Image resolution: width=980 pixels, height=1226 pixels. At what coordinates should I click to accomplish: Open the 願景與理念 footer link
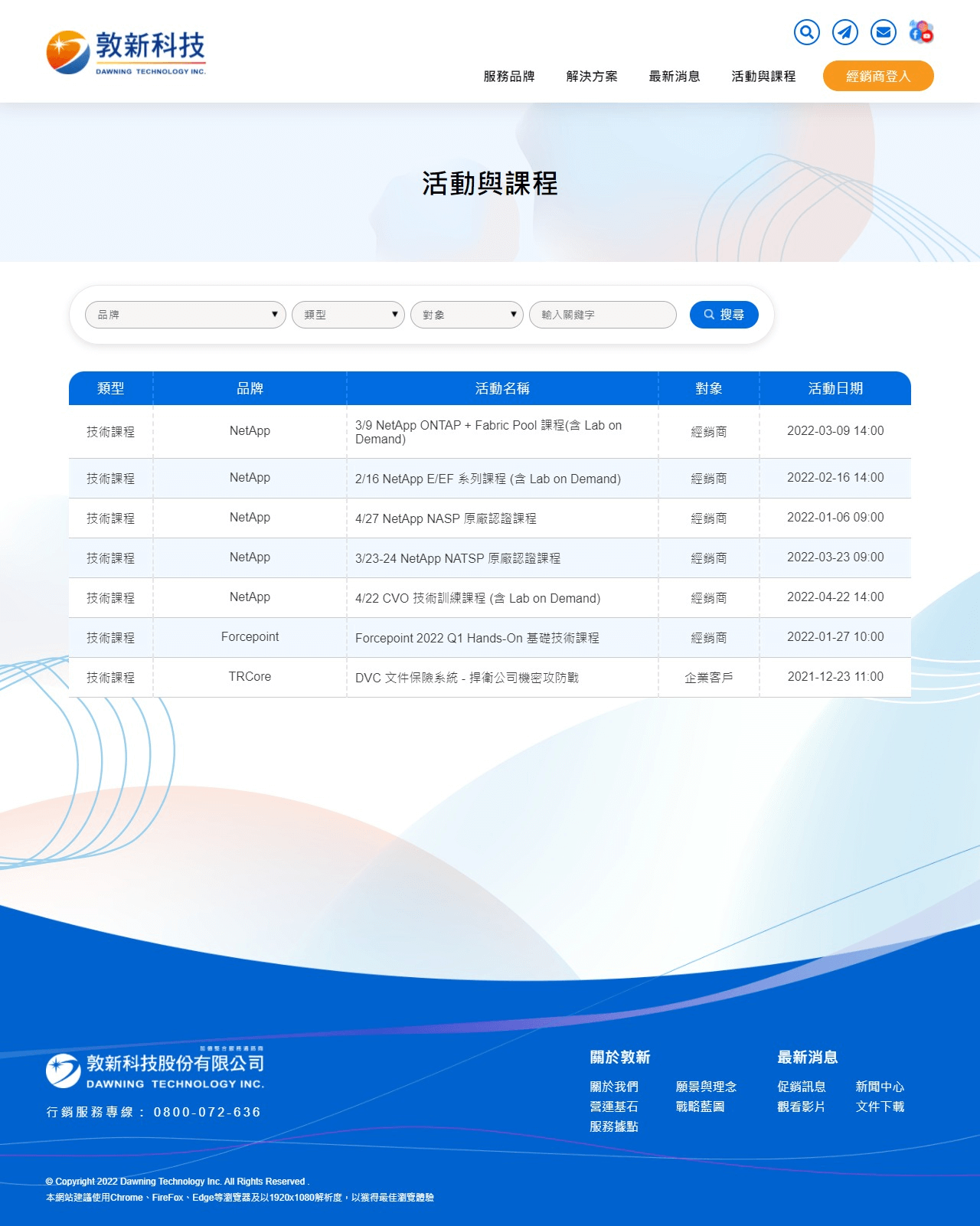click(x=706, y=1087)
